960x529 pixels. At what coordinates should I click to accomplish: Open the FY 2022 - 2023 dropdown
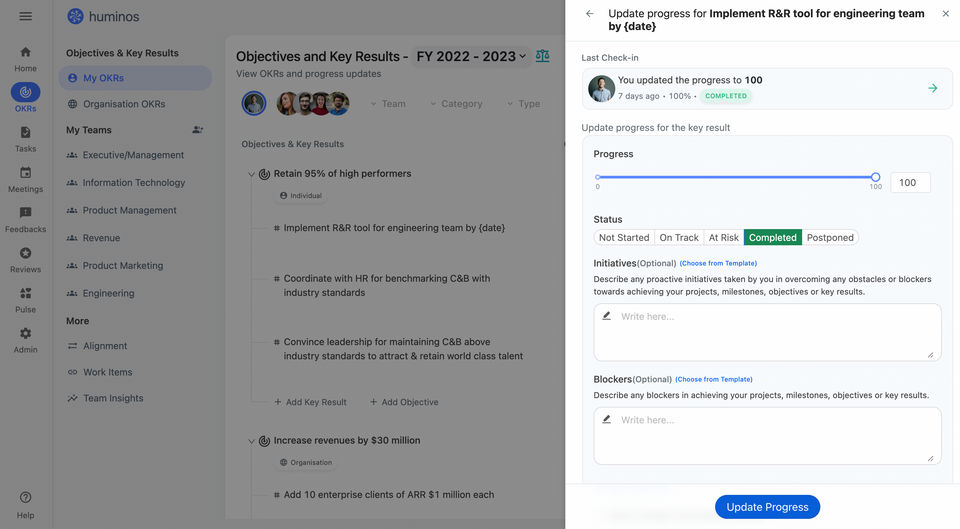471,57
